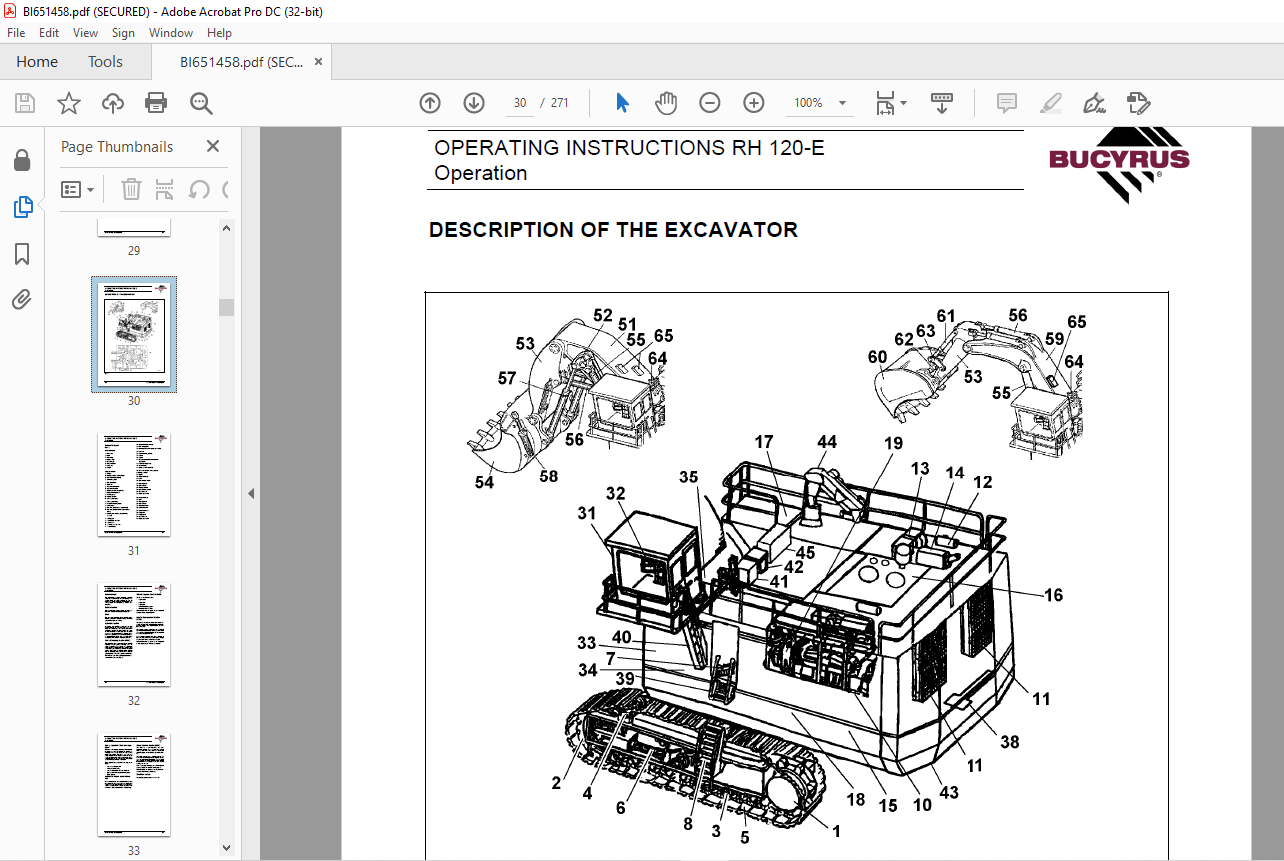Click the 271 total pages label
This screenshot has width=1284, height=861.
559,103
